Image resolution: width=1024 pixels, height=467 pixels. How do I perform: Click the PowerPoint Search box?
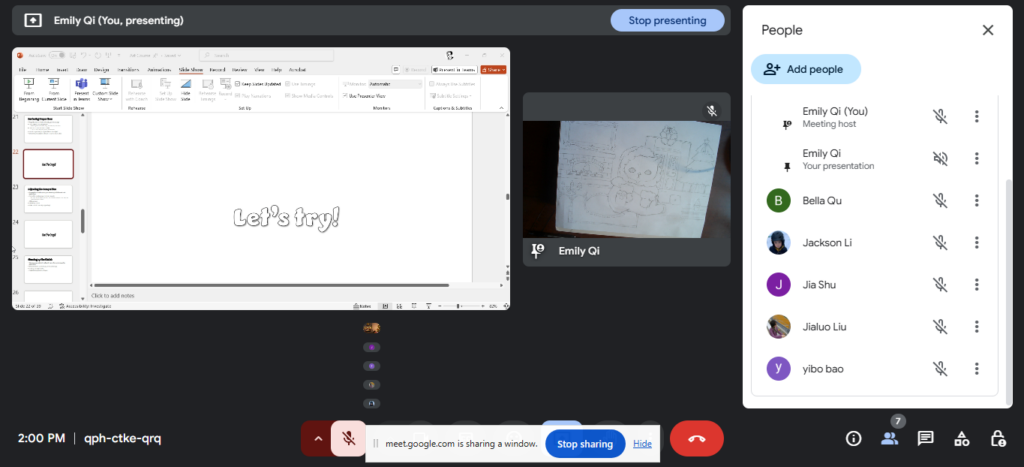(266, 56)
